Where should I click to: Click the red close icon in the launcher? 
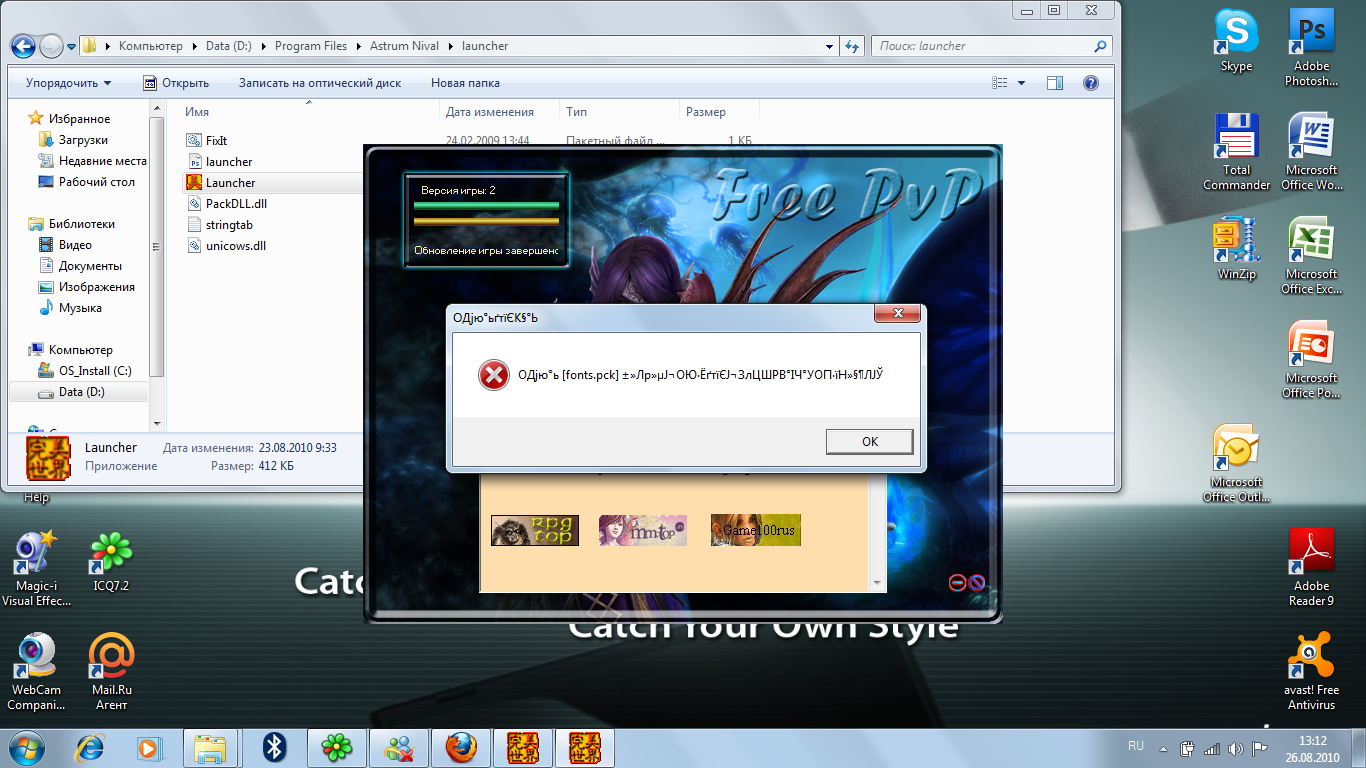tap(976, 583)
